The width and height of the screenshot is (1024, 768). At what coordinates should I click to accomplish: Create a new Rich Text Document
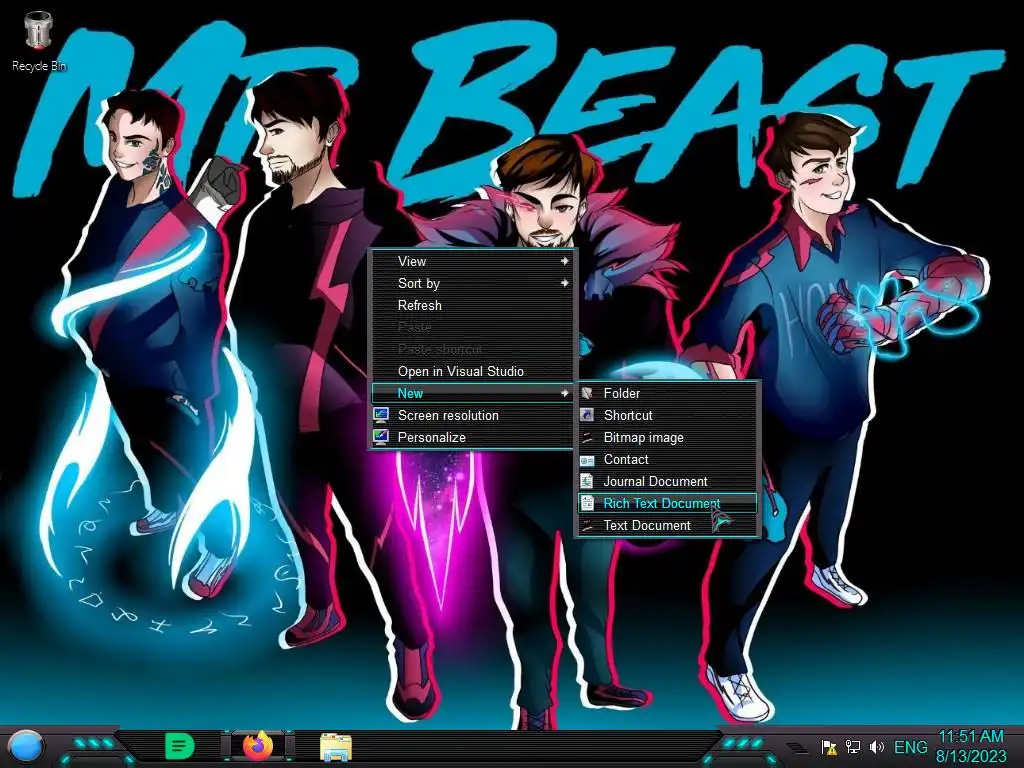click(667, 504)
